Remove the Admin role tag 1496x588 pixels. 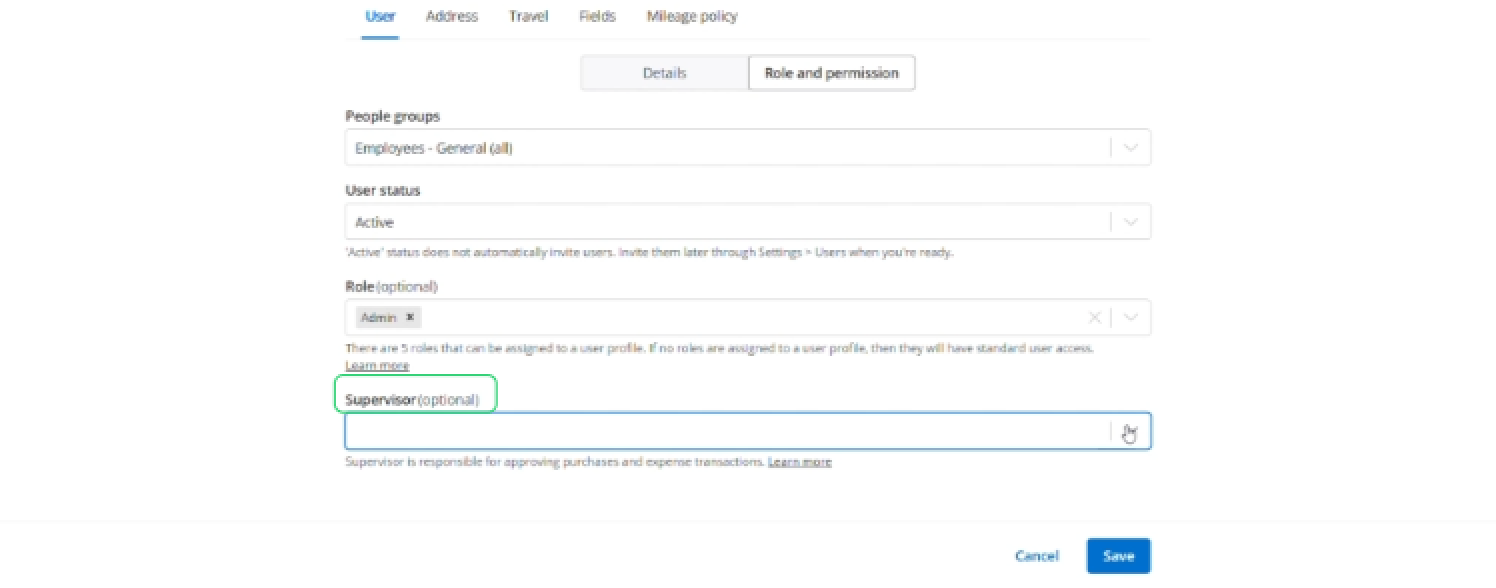(410, 317)
